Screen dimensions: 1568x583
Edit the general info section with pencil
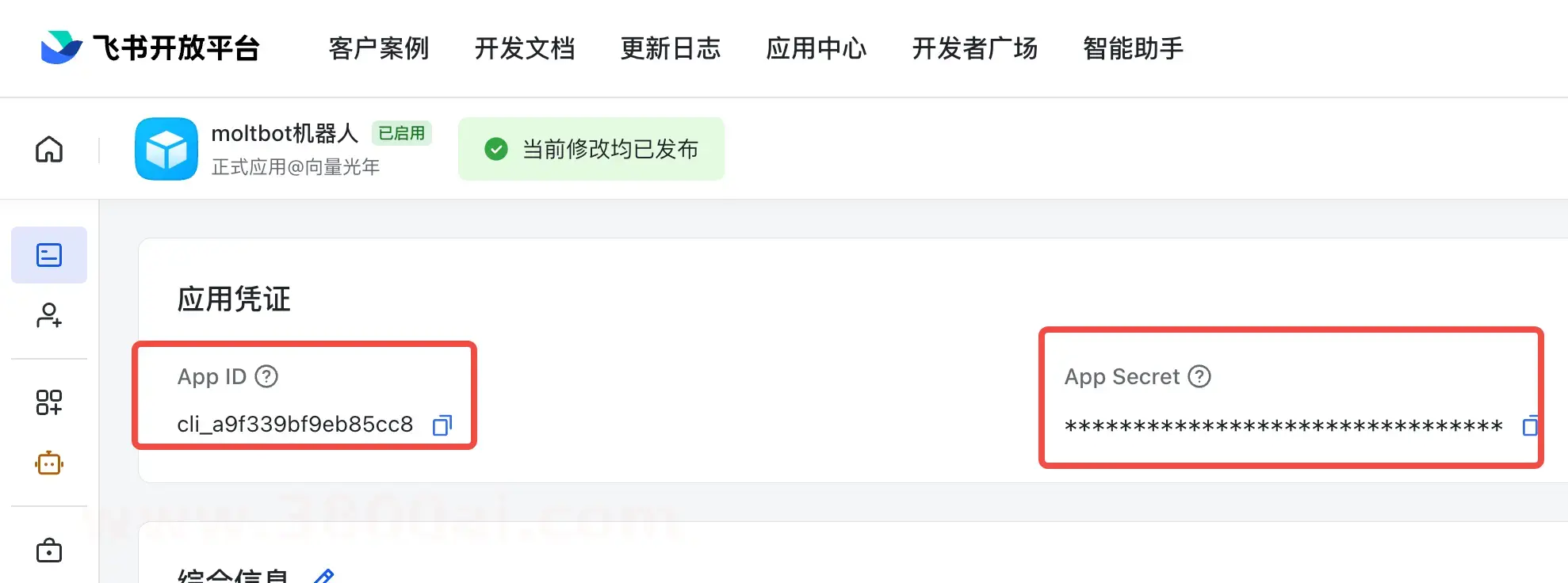[x=324, y=576]
